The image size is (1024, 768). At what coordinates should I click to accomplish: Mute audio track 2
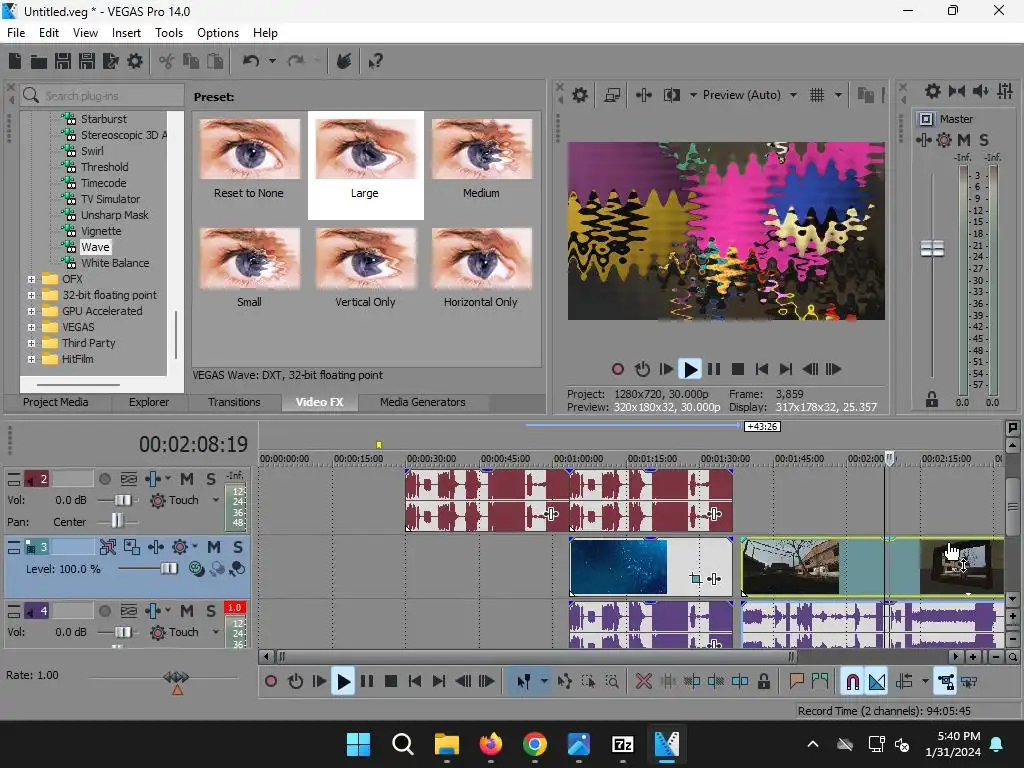[x=187, y=479]
